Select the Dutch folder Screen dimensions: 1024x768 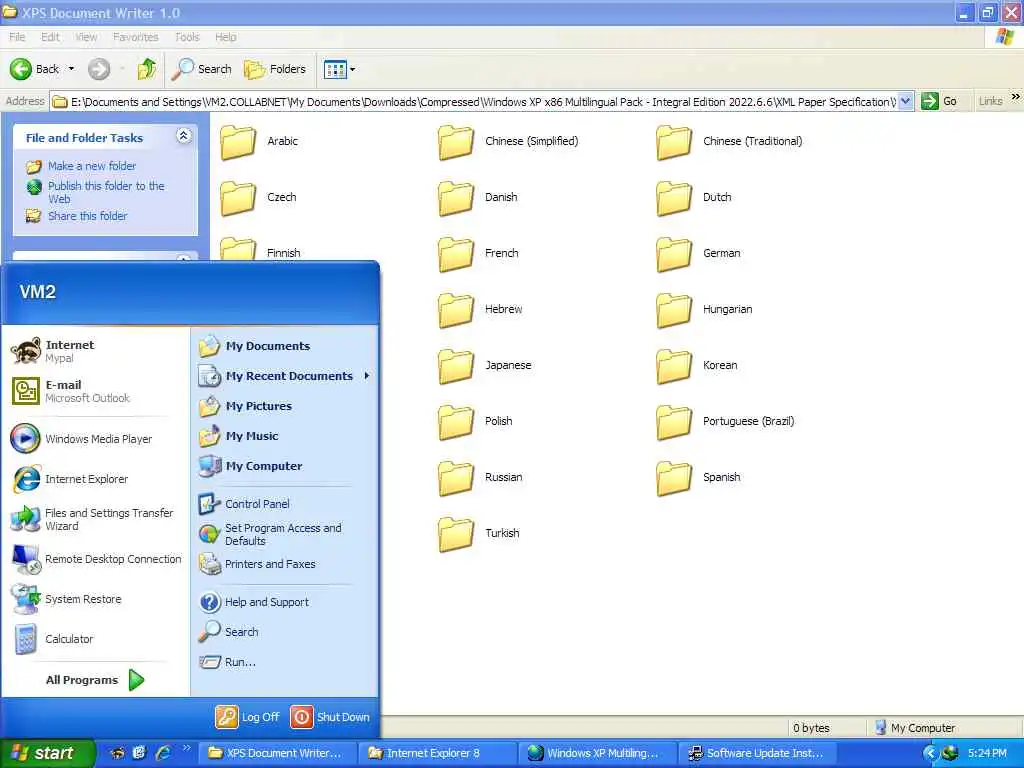694,198
